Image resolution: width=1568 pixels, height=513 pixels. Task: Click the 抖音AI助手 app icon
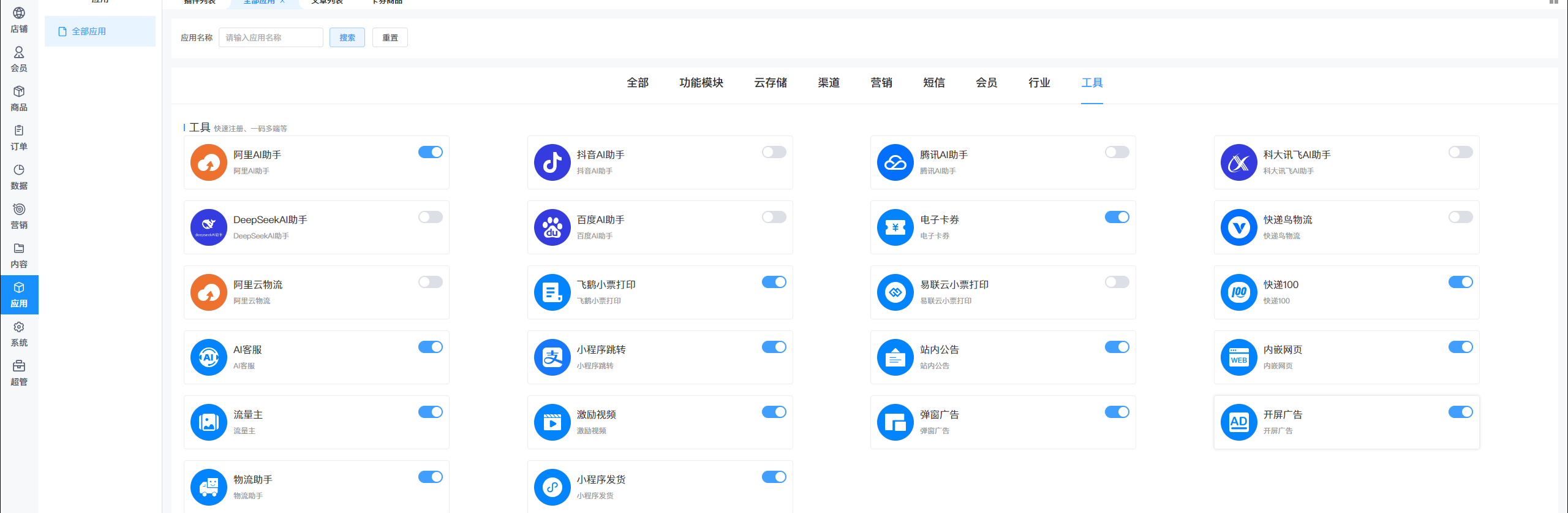(x=552, y=162)
